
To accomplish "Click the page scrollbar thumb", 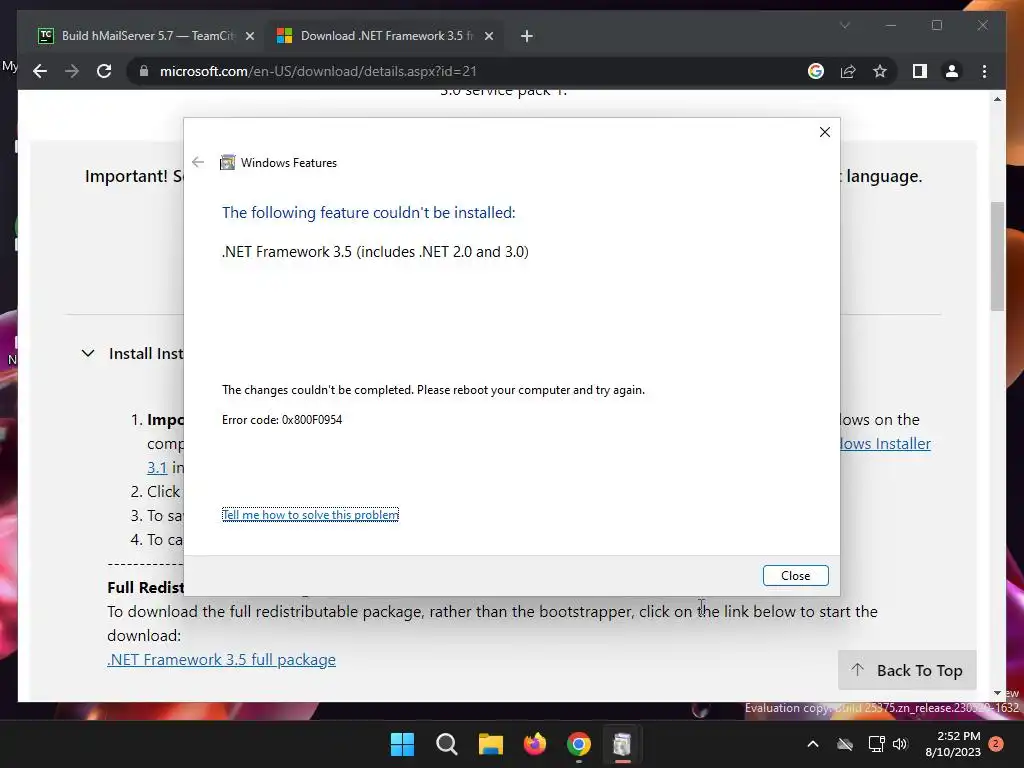I will (997, 256).
